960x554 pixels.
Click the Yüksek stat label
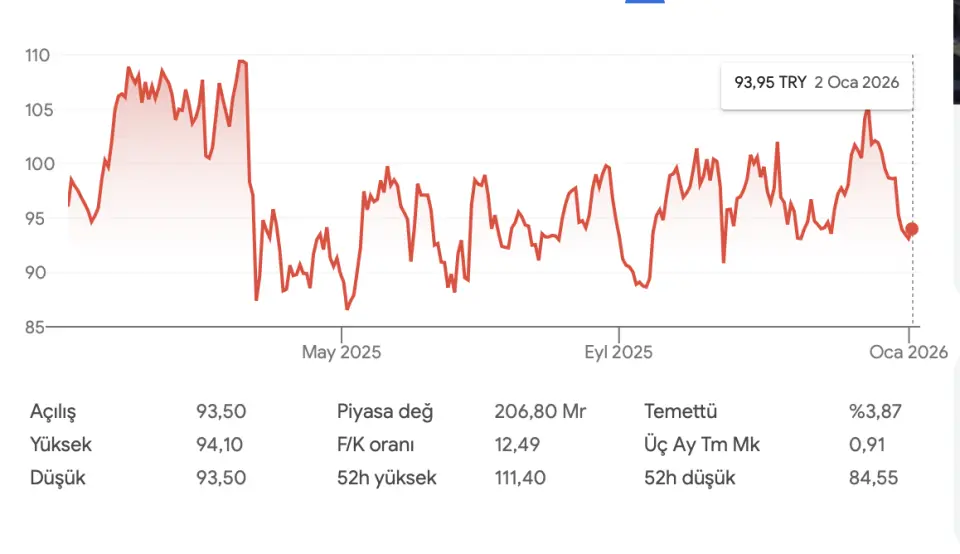click(x=61, y=445)
